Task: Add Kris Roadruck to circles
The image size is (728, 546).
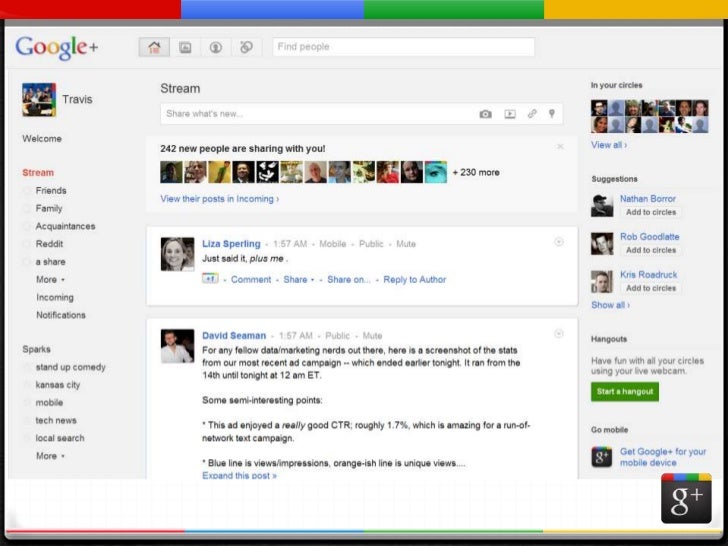Action: 650,288
